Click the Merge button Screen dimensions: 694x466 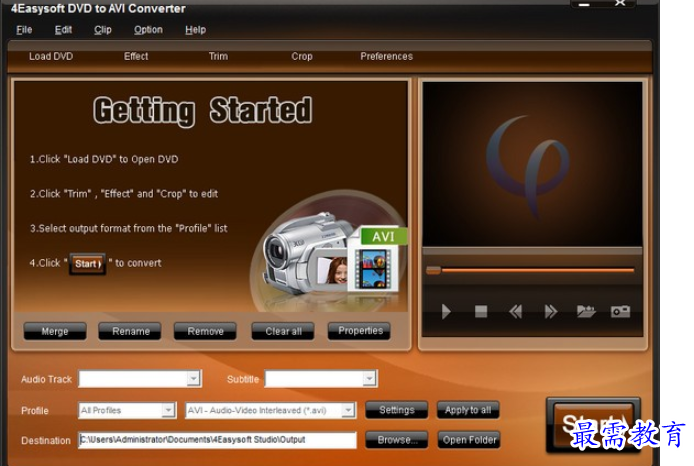point(55,331)
